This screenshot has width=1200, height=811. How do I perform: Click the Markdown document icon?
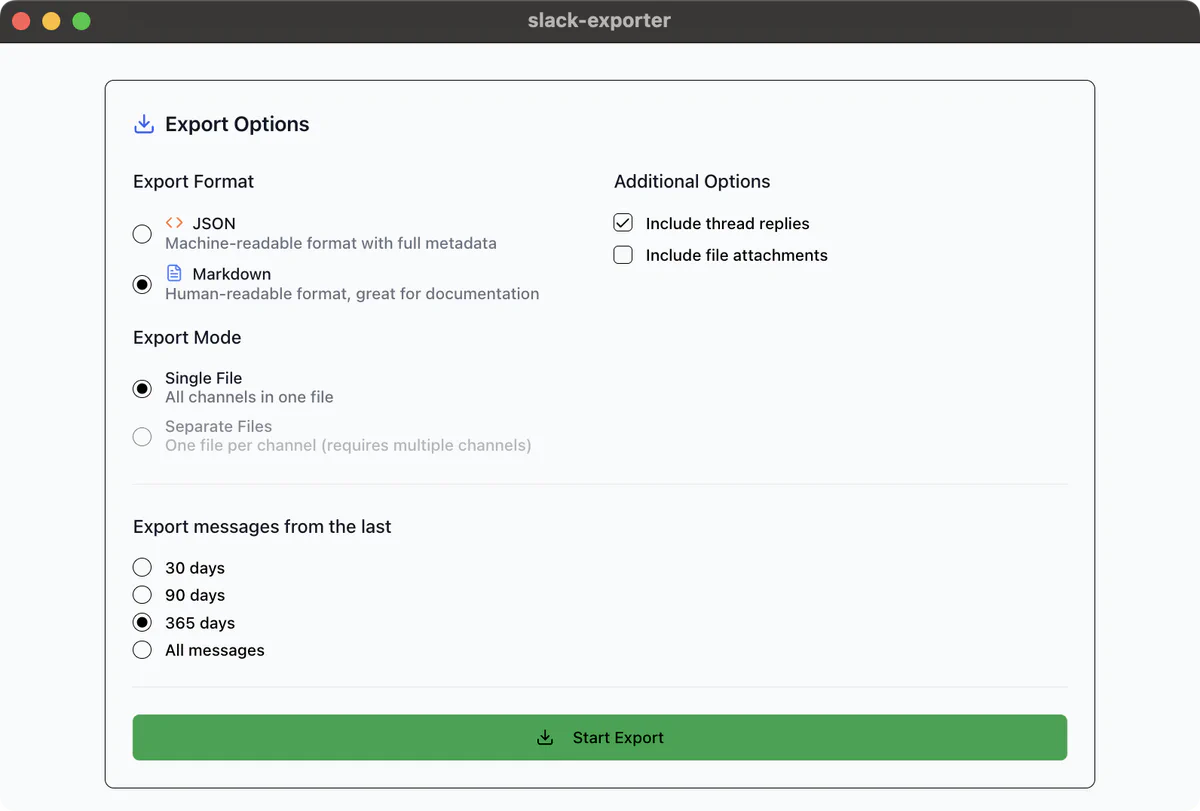[x=174, y=273]
